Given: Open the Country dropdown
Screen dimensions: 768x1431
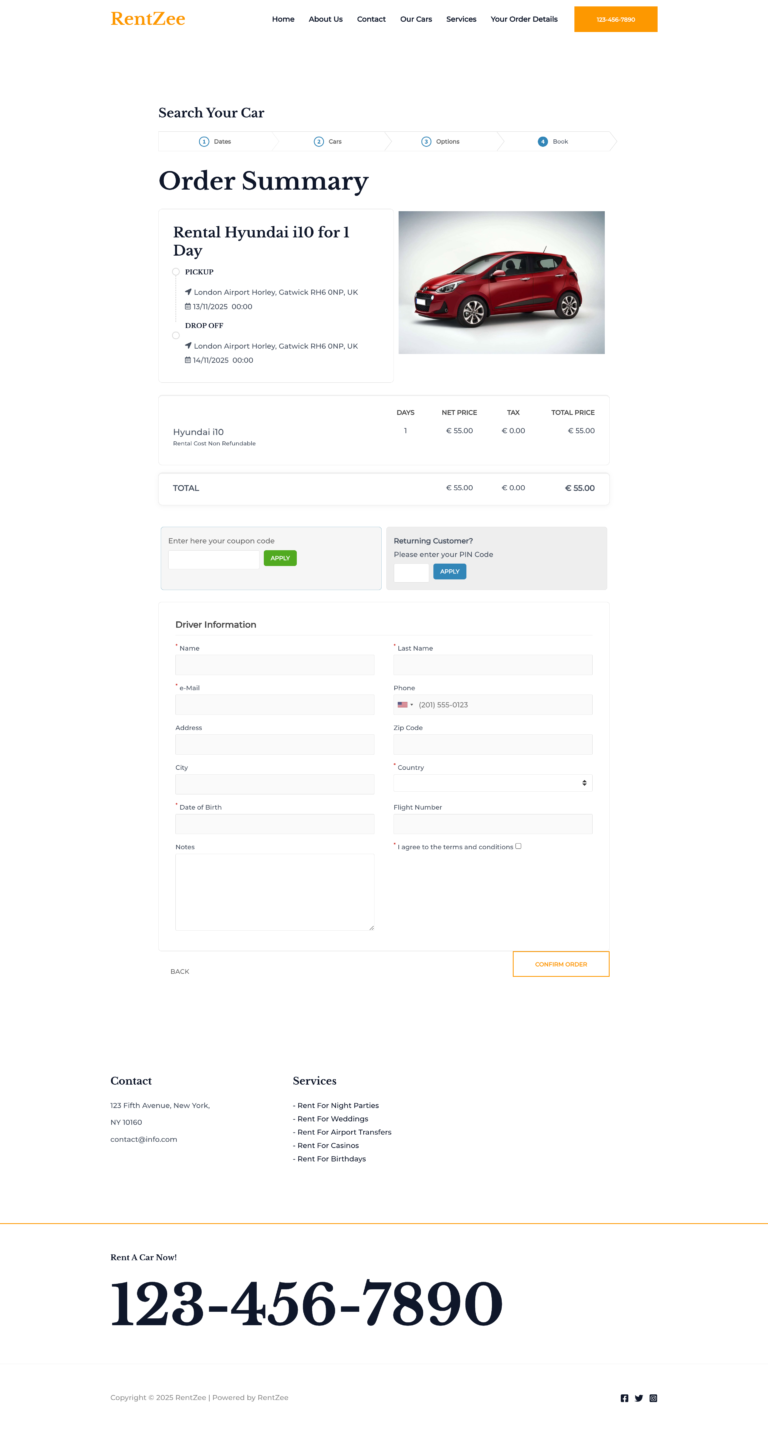Looking at the screenshot, I should pos(493,783).
